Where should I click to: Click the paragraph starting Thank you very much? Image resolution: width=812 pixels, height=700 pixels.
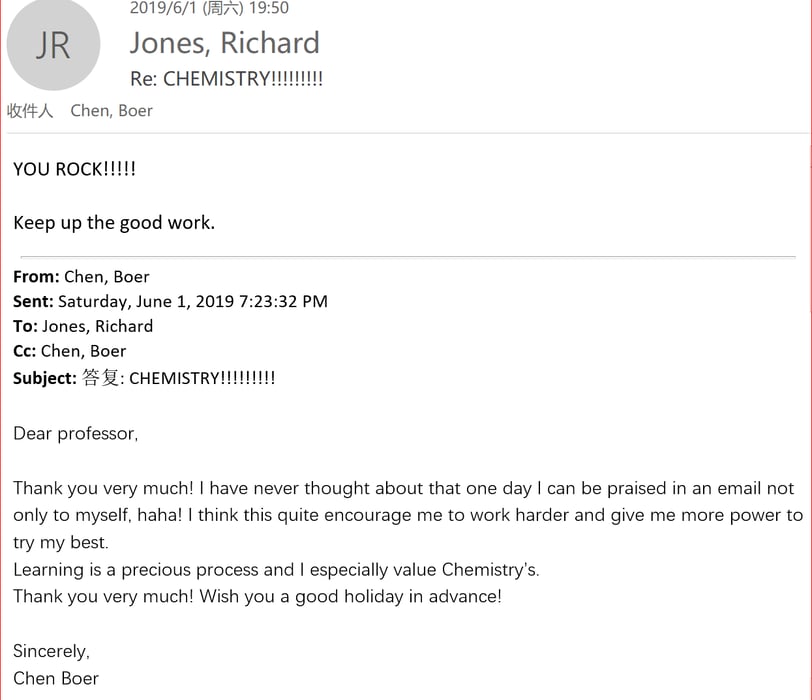pos(408,515)
